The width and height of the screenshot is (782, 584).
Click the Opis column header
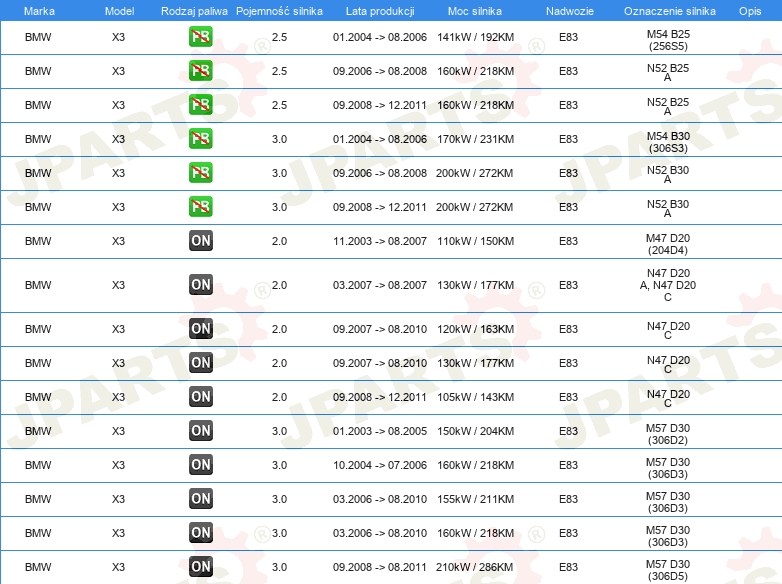(x=750, y=11)
